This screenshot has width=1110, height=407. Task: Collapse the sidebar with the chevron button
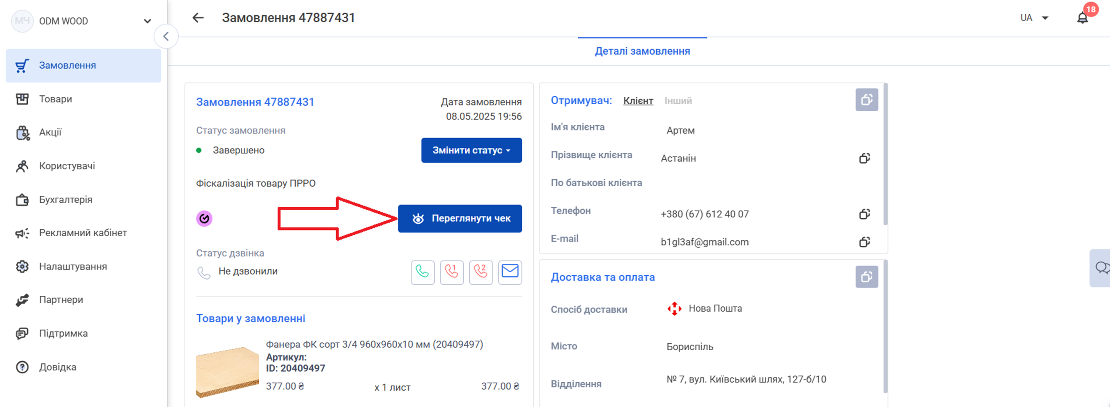pos(166,36)
